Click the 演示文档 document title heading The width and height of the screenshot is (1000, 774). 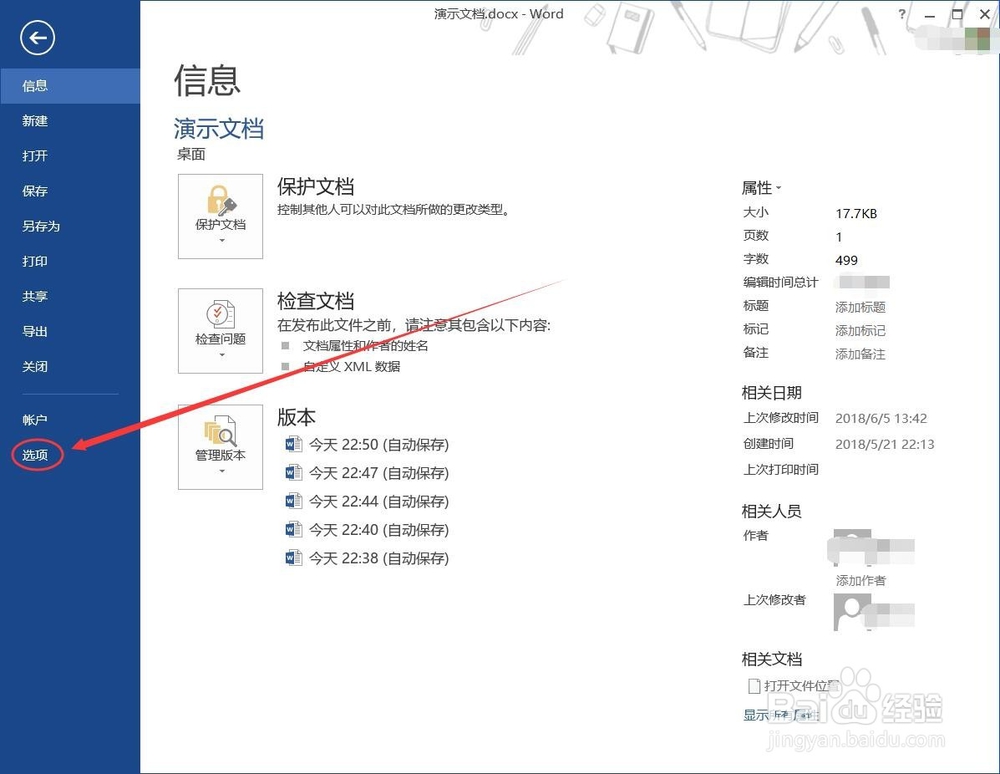pos(219,128)
